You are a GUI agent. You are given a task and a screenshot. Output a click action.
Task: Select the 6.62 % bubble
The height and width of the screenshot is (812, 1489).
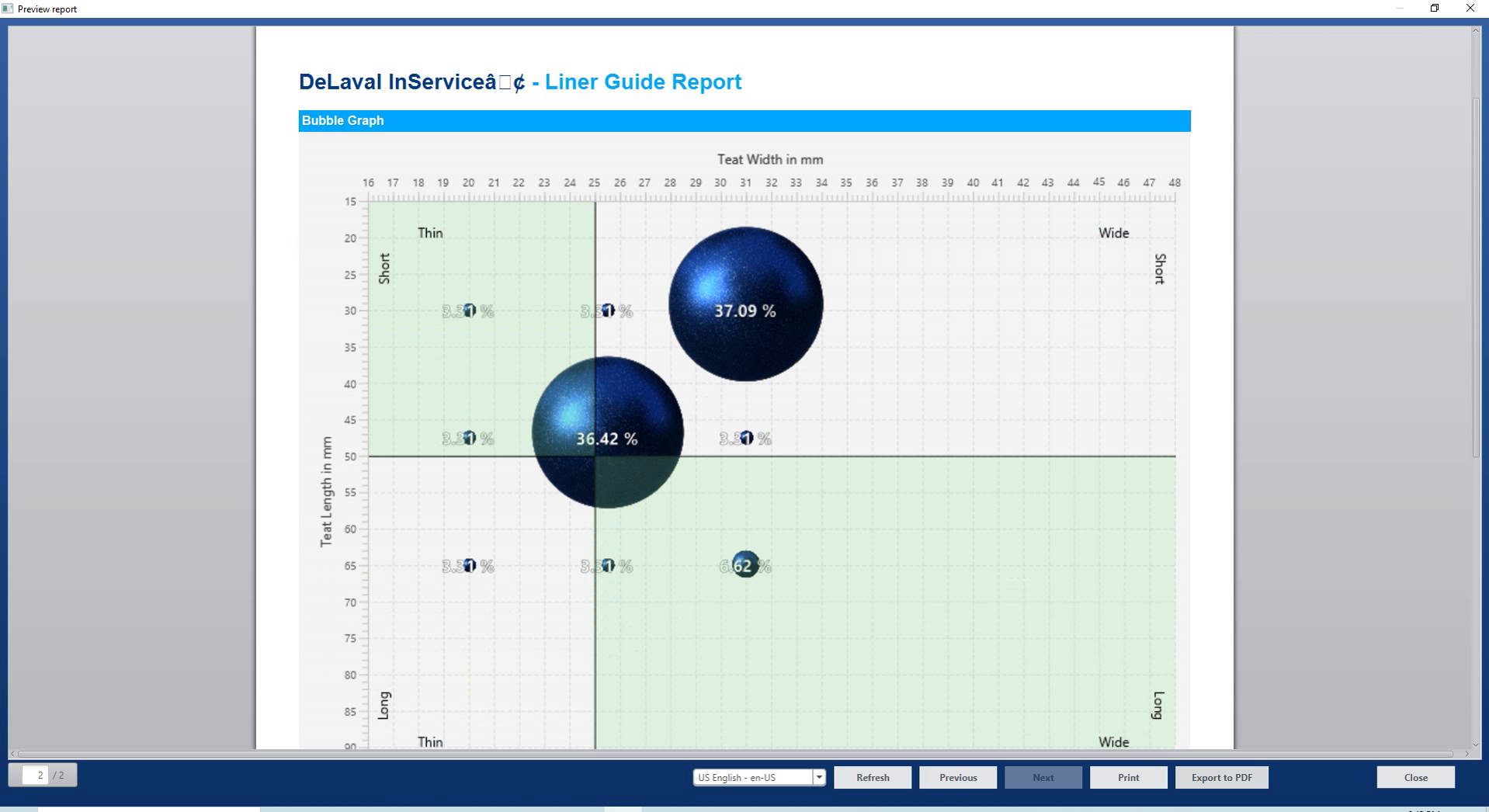tap(745, 565)
